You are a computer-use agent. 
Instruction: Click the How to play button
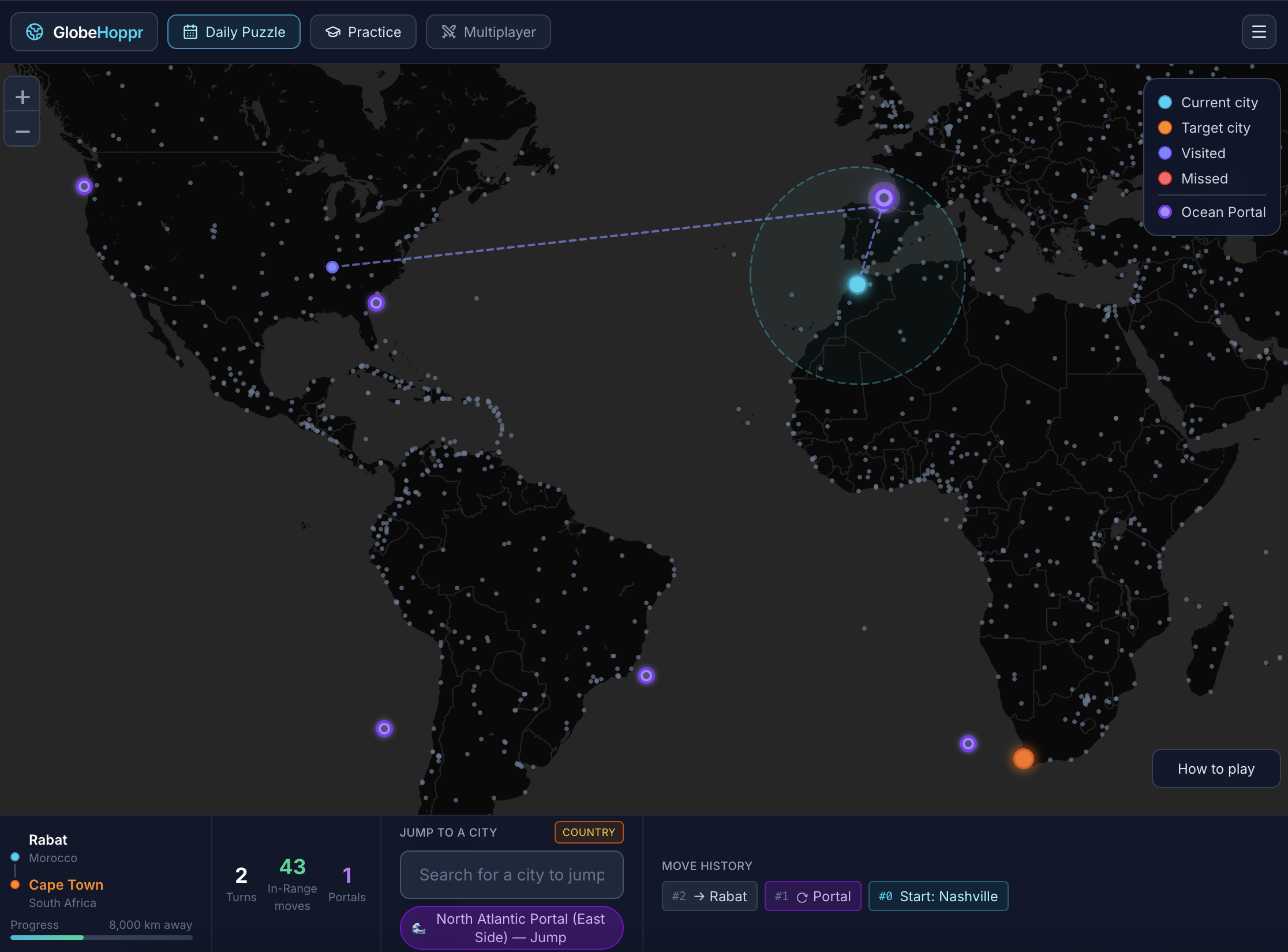[1216, 769]
